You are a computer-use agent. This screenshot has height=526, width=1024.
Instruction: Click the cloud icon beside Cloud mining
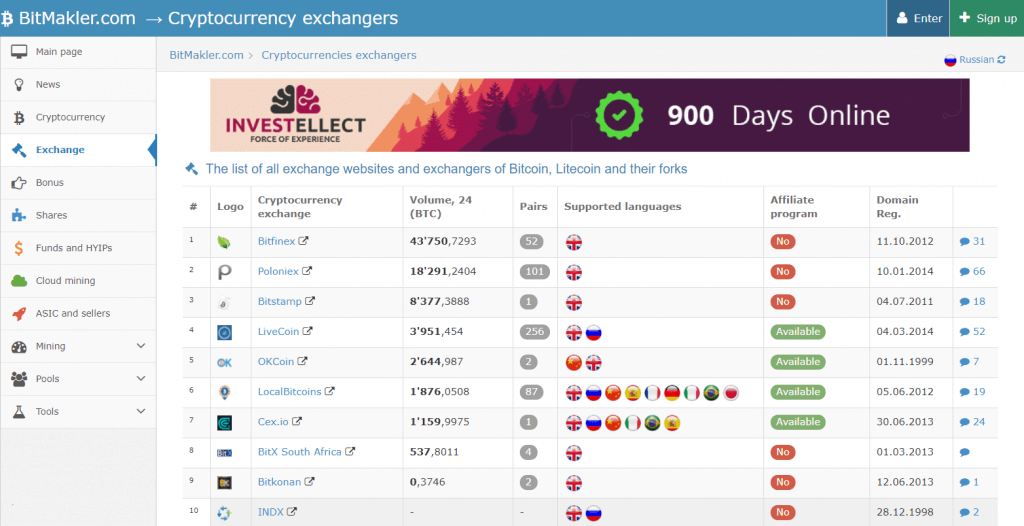[x=19, y=281]
